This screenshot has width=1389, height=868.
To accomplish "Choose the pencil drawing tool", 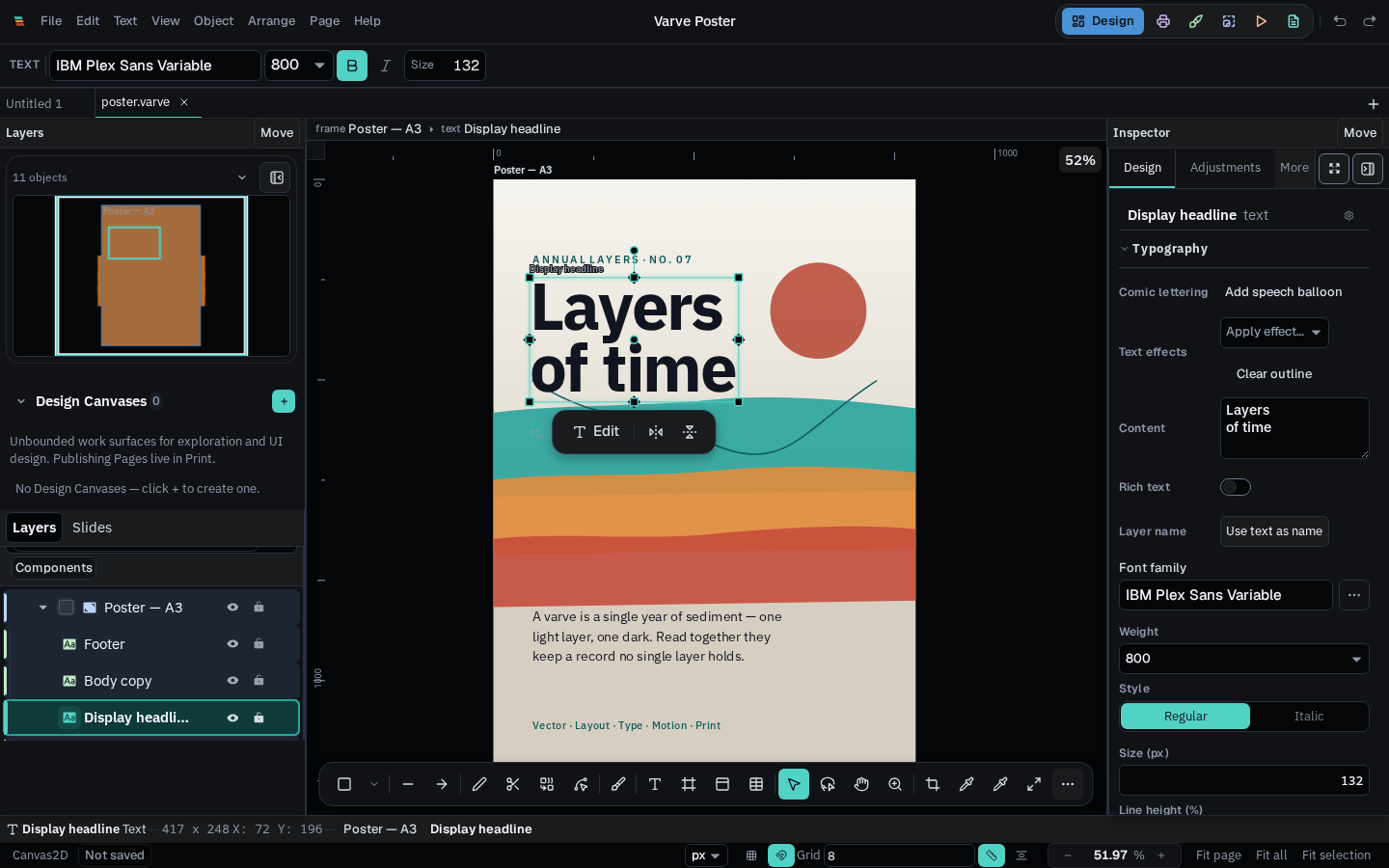I will click(x=479, y=784).
